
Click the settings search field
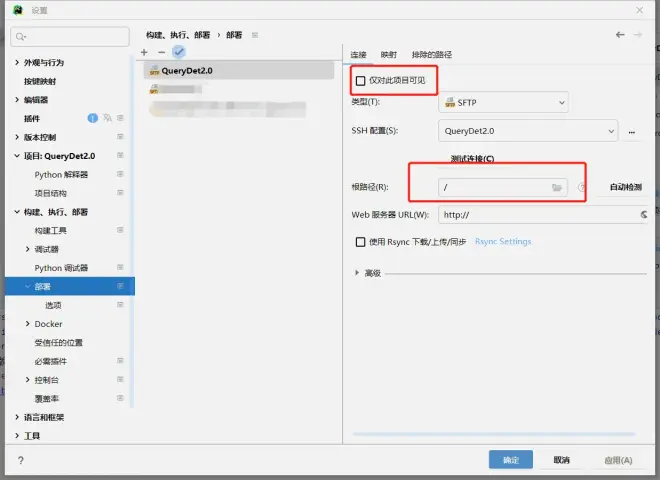tap(70, 37)
